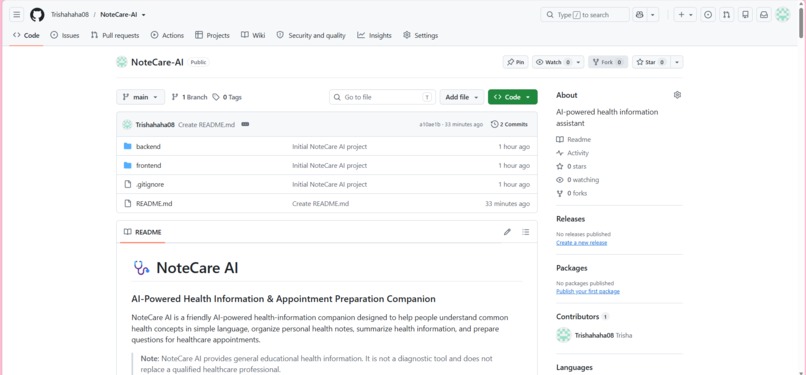Click Create a new release link

coord(581,242)
